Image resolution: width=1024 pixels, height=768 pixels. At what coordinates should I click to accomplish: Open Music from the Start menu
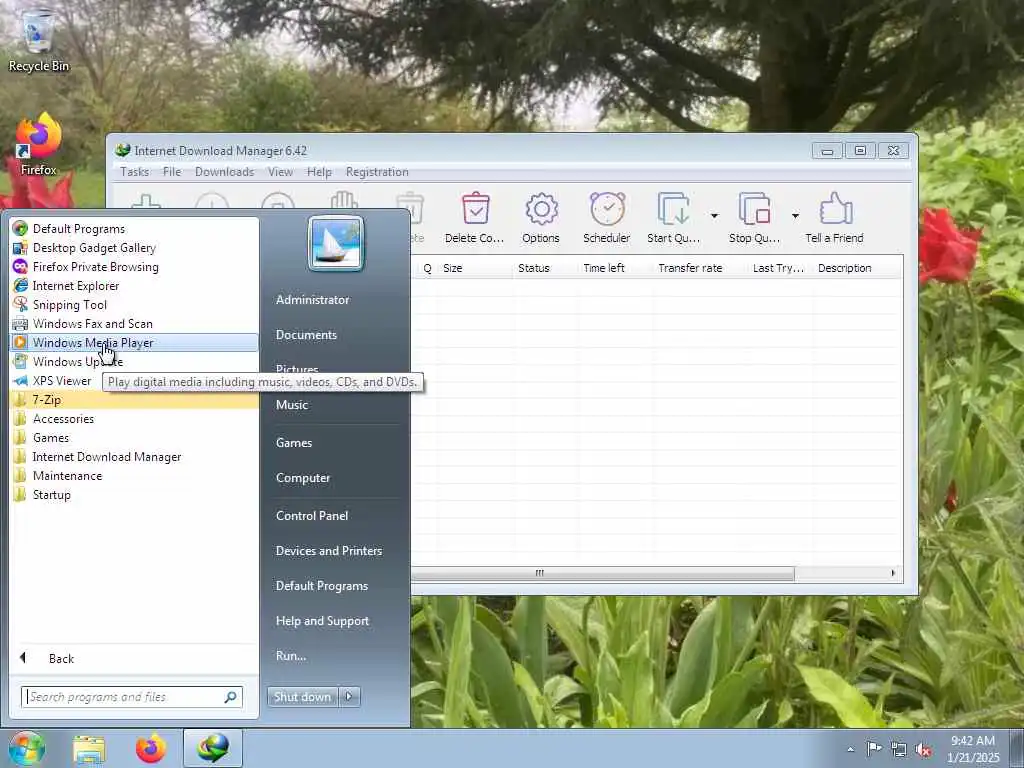[292, 405]
